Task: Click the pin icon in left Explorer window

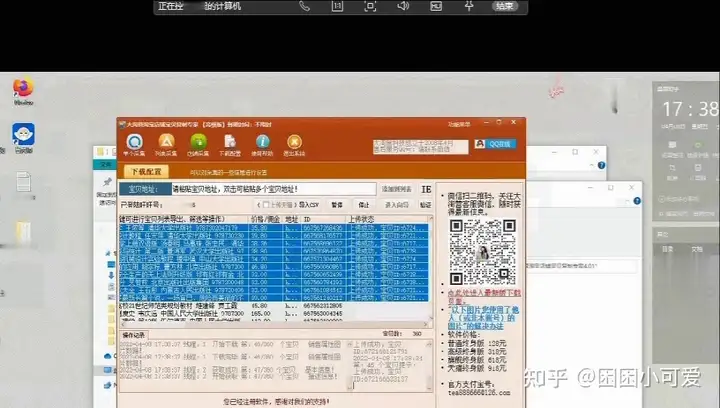Action: coord(107,182)
